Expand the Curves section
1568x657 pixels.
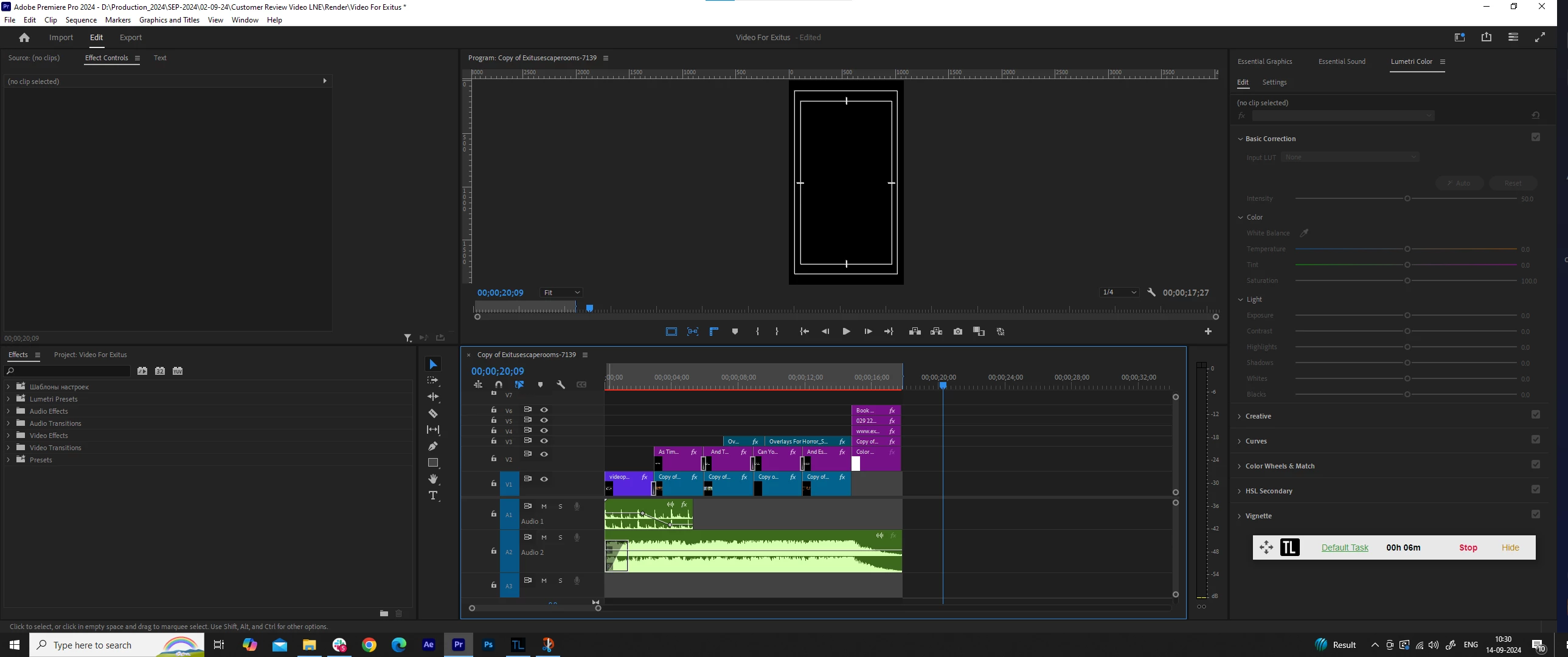(1256, 442)
